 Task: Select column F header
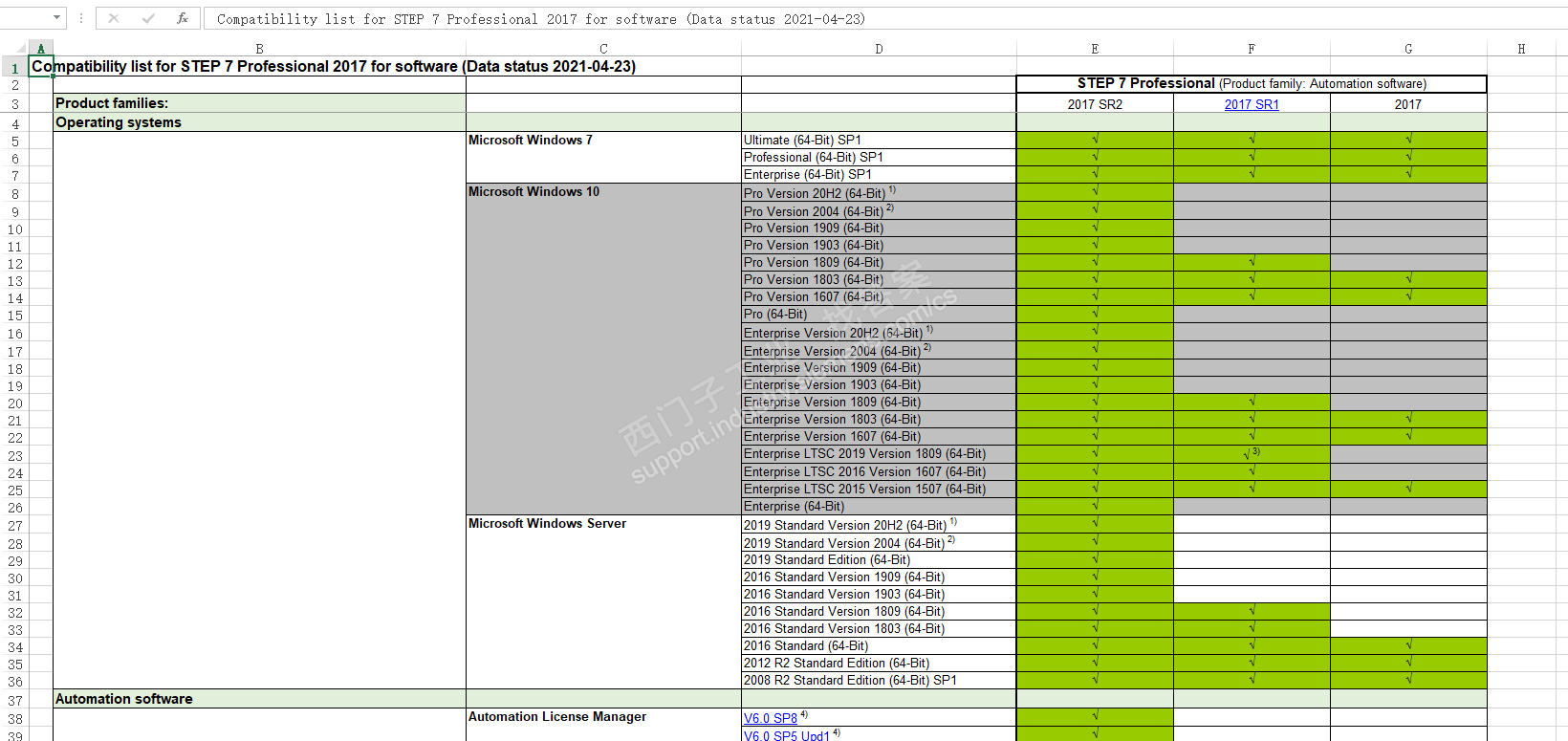pyautogui.click(x=1252, y=49)
